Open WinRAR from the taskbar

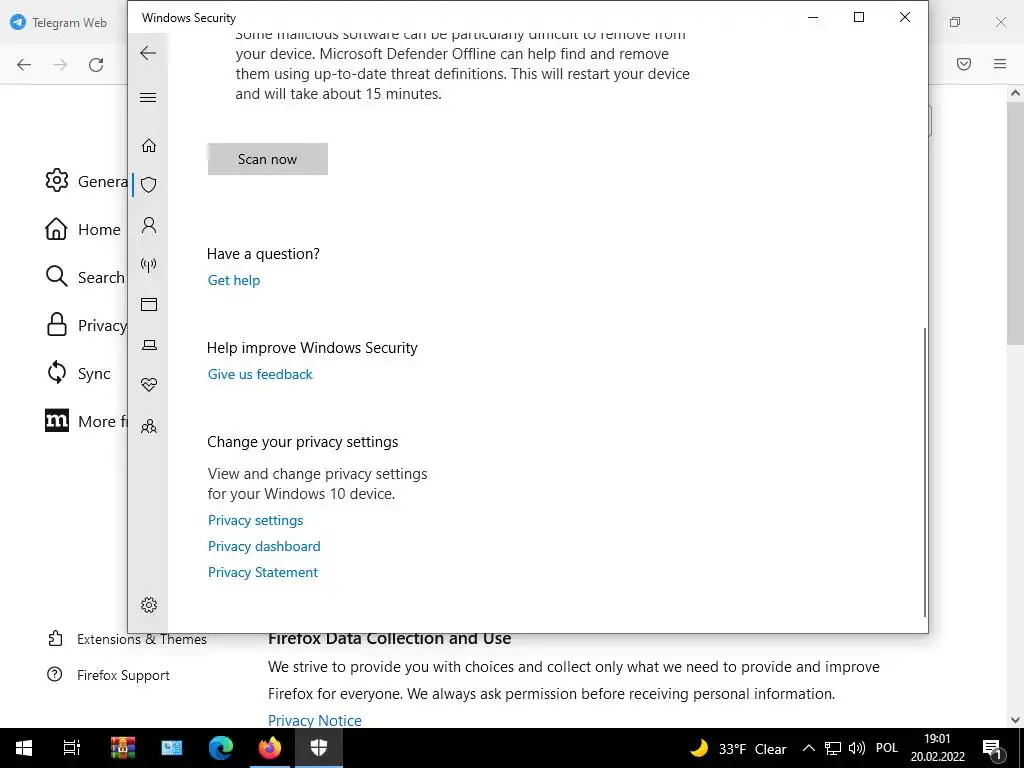tap(123, 748)
